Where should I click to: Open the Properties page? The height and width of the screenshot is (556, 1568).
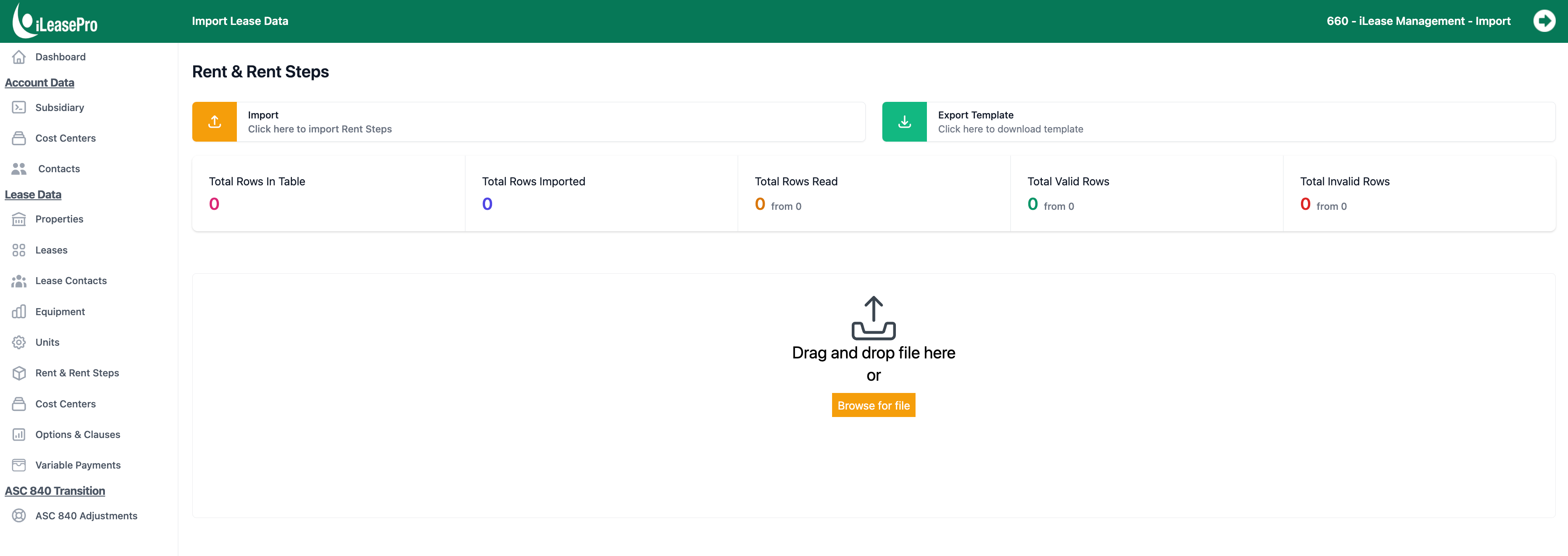click(59, 219)
